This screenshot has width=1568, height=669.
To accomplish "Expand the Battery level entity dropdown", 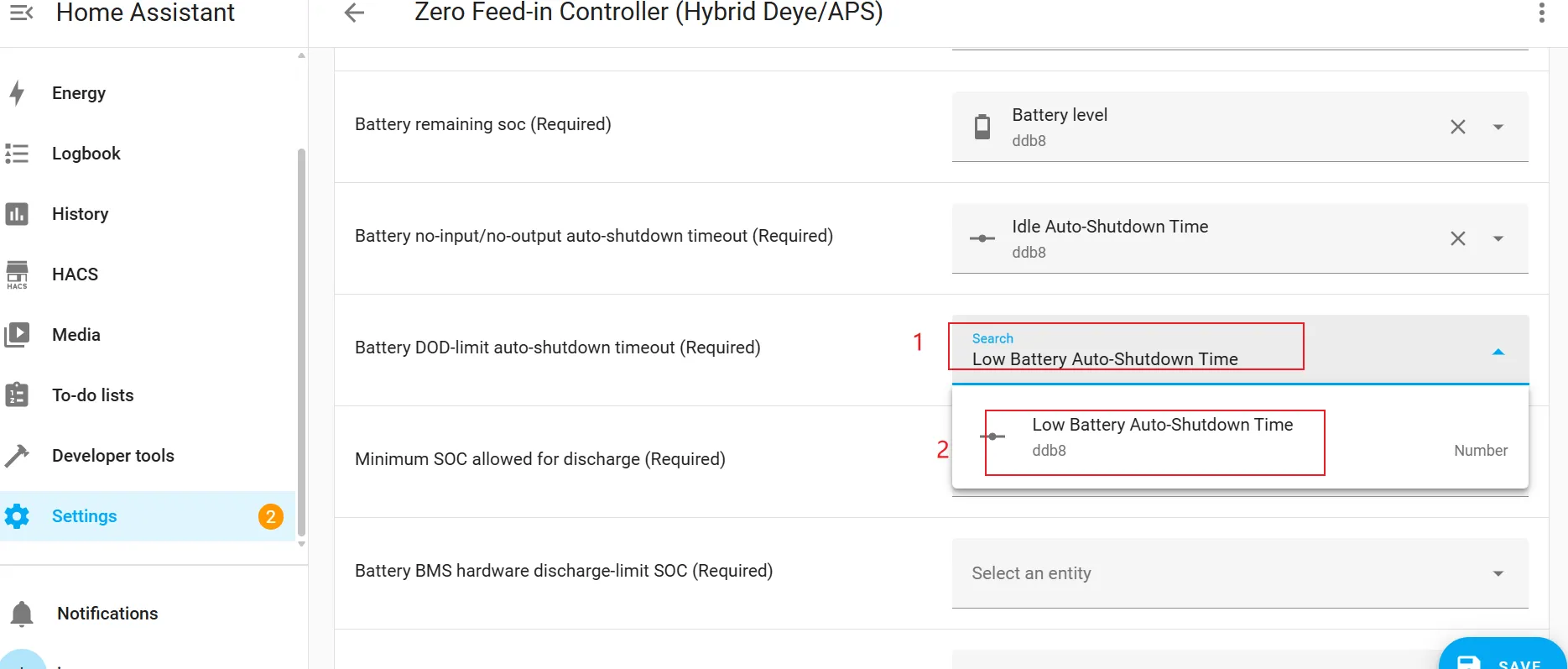I will (x=1498, y=127).
